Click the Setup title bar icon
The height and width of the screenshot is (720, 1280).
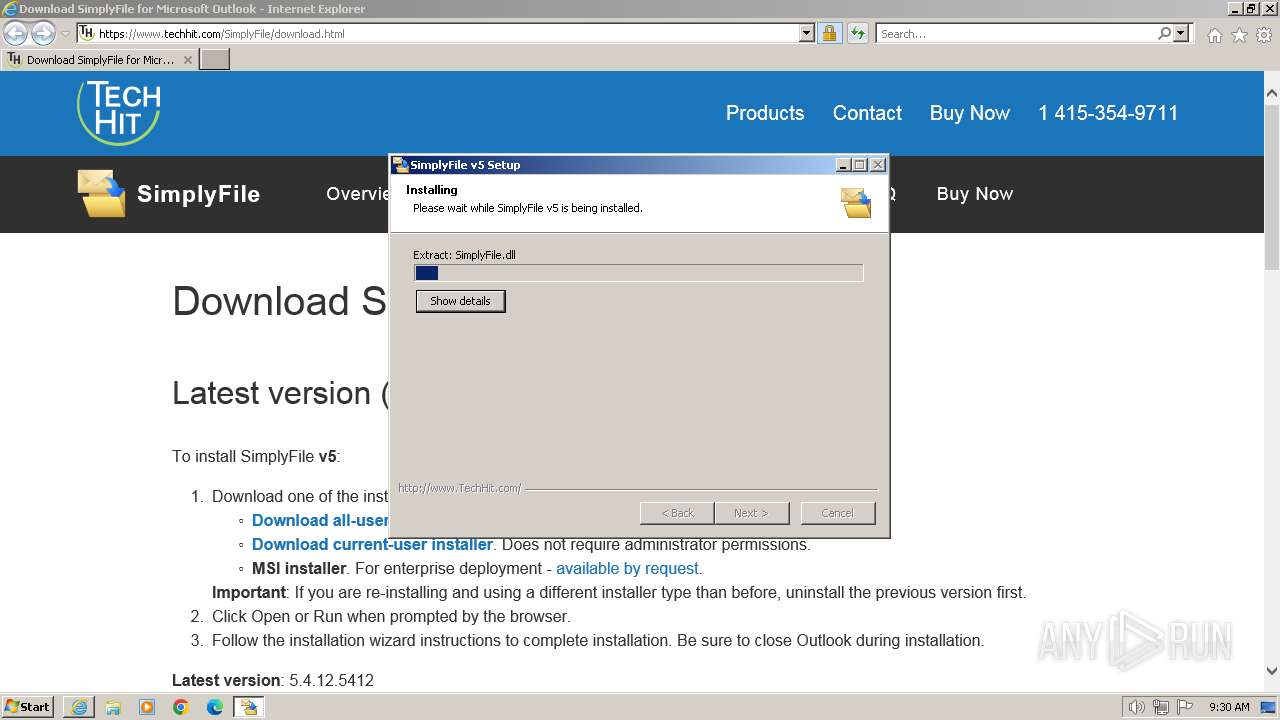[400, 165]
